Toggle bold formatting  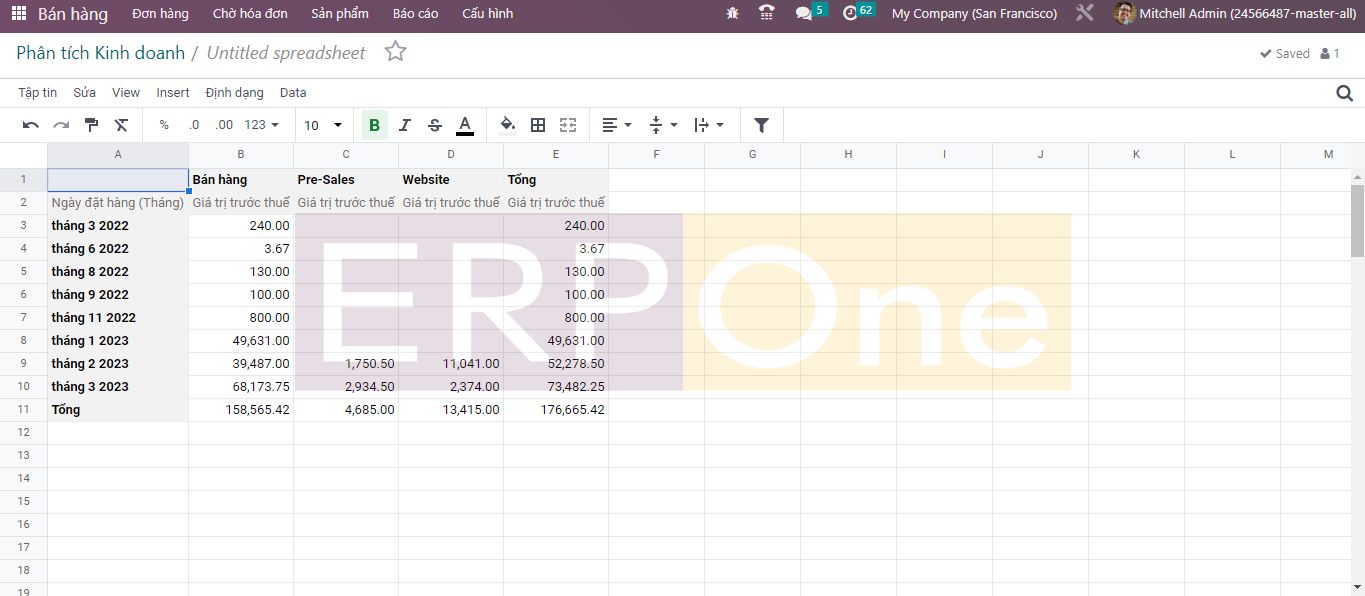[x=374, y=125]
